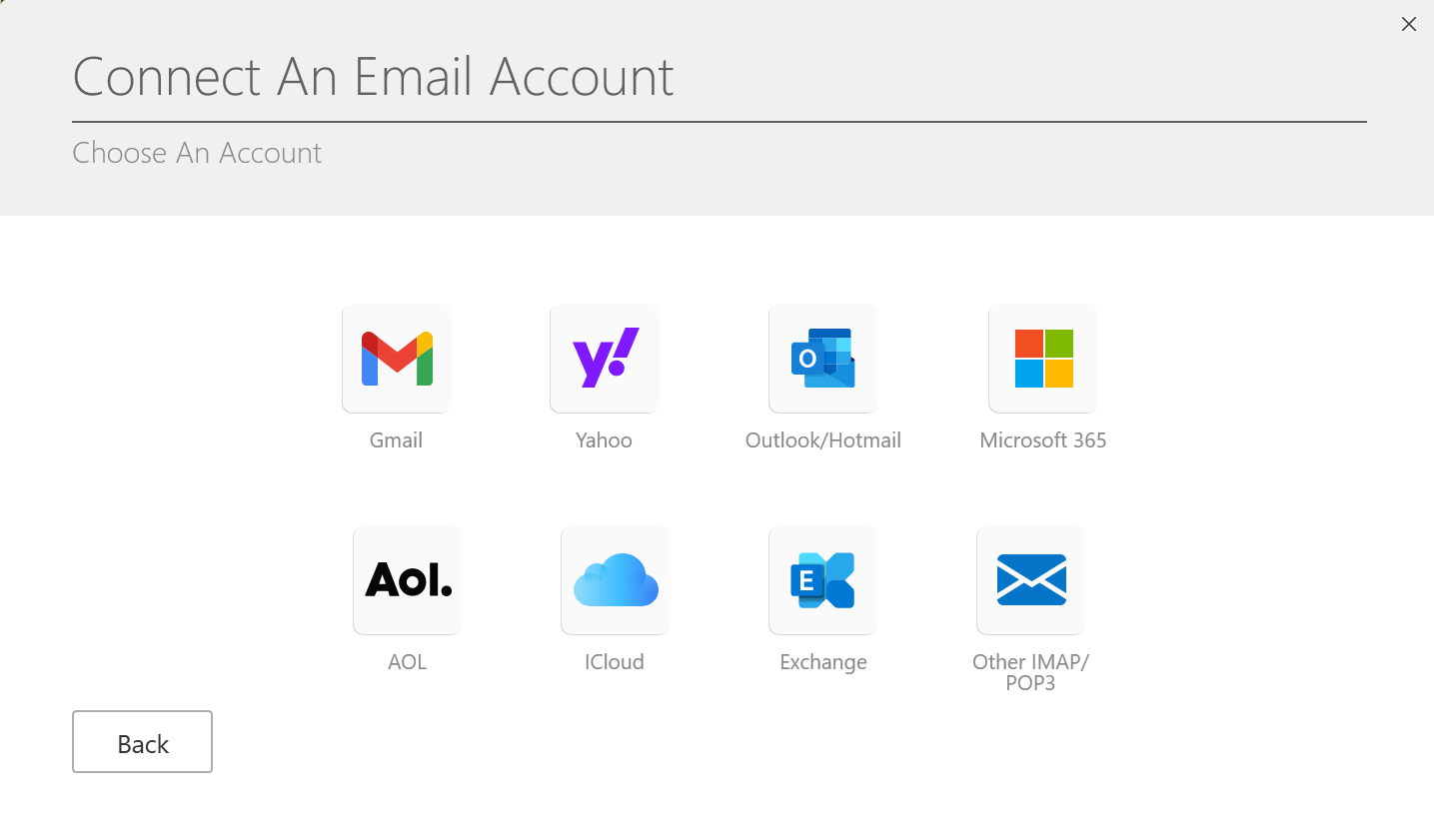Select the AOL logo icon

(408, 580)
